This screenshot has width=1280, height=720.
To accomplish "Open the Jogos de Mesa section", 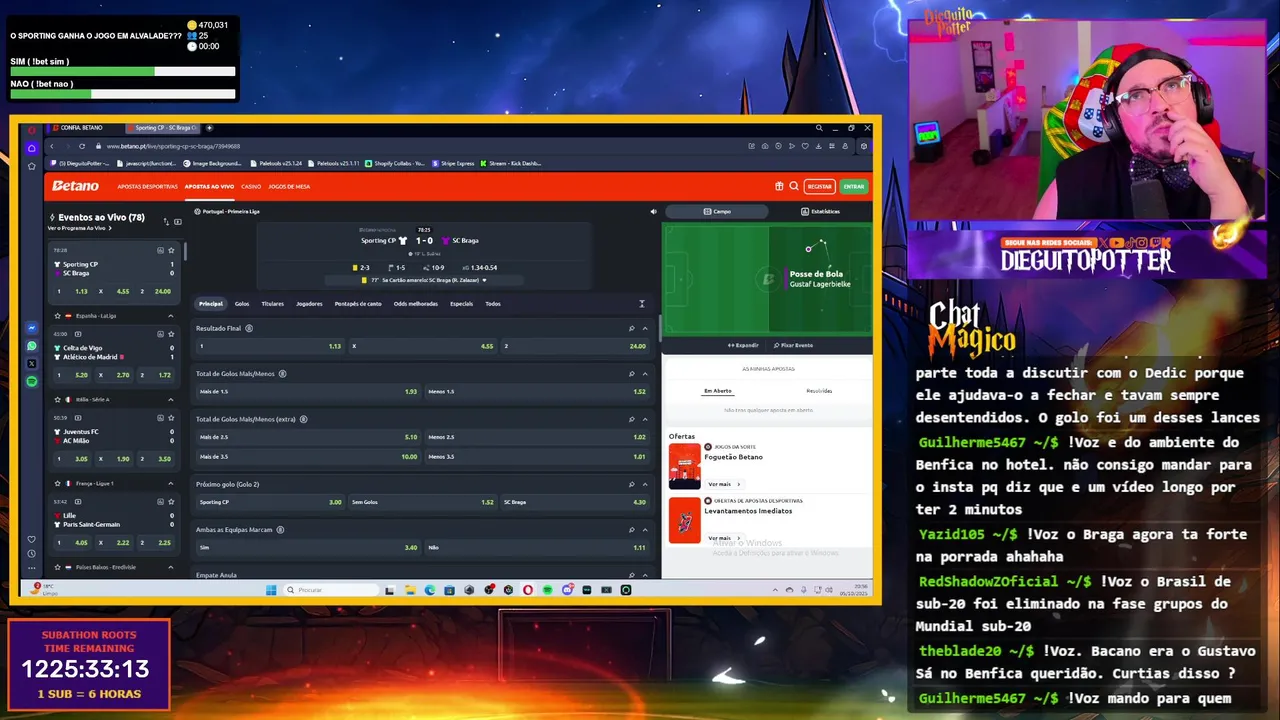I will point(289,186).
